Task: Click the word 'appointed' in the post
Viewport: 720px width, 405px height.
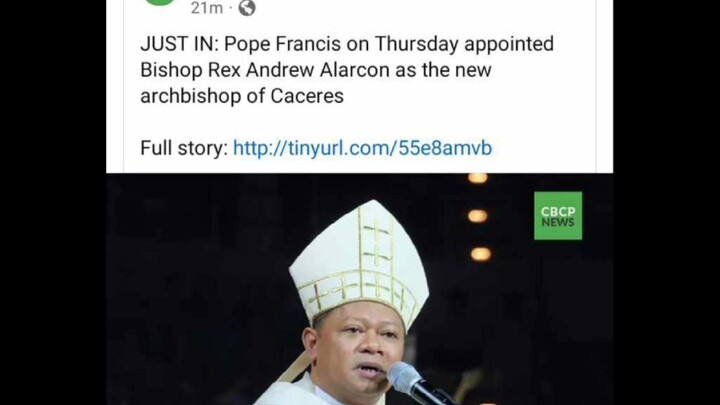Action: coord(509,45)
